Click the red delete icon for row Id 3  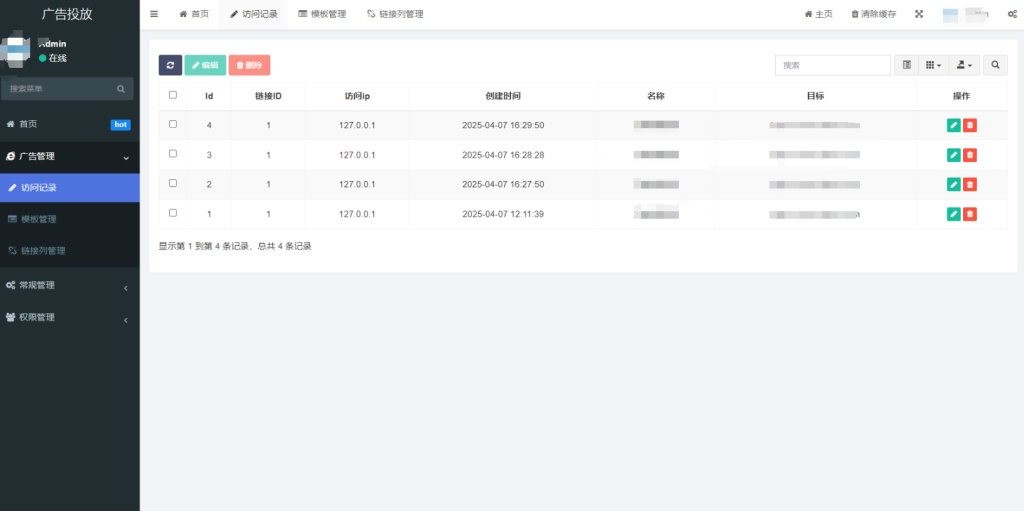tap(970, 155)
